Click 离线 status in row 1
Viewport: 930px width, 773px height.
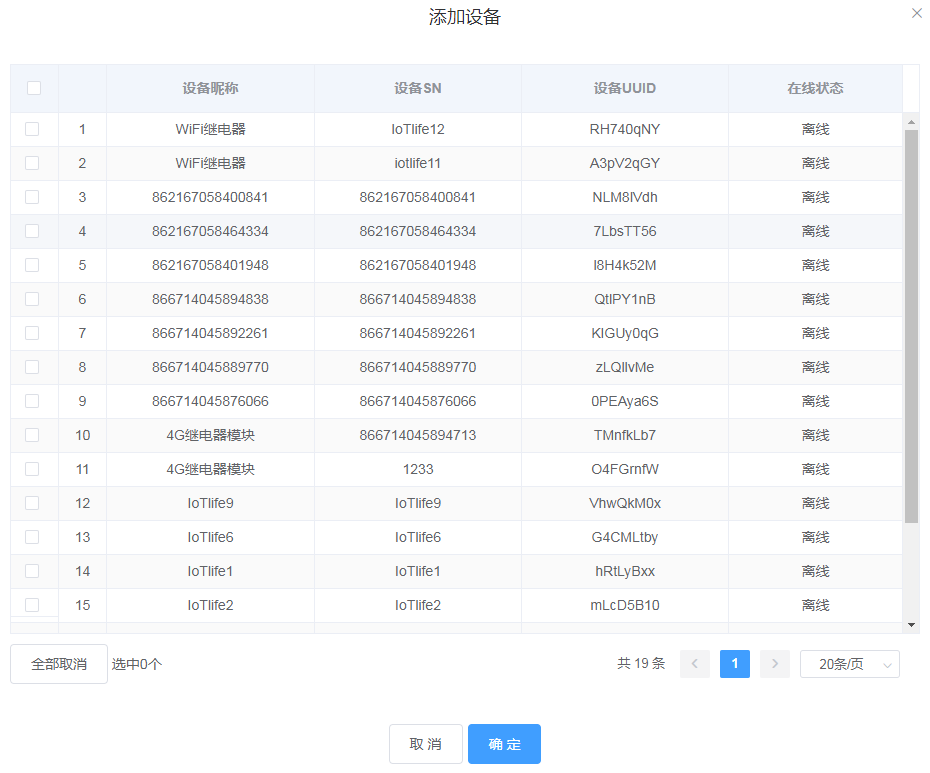[815, 129]
